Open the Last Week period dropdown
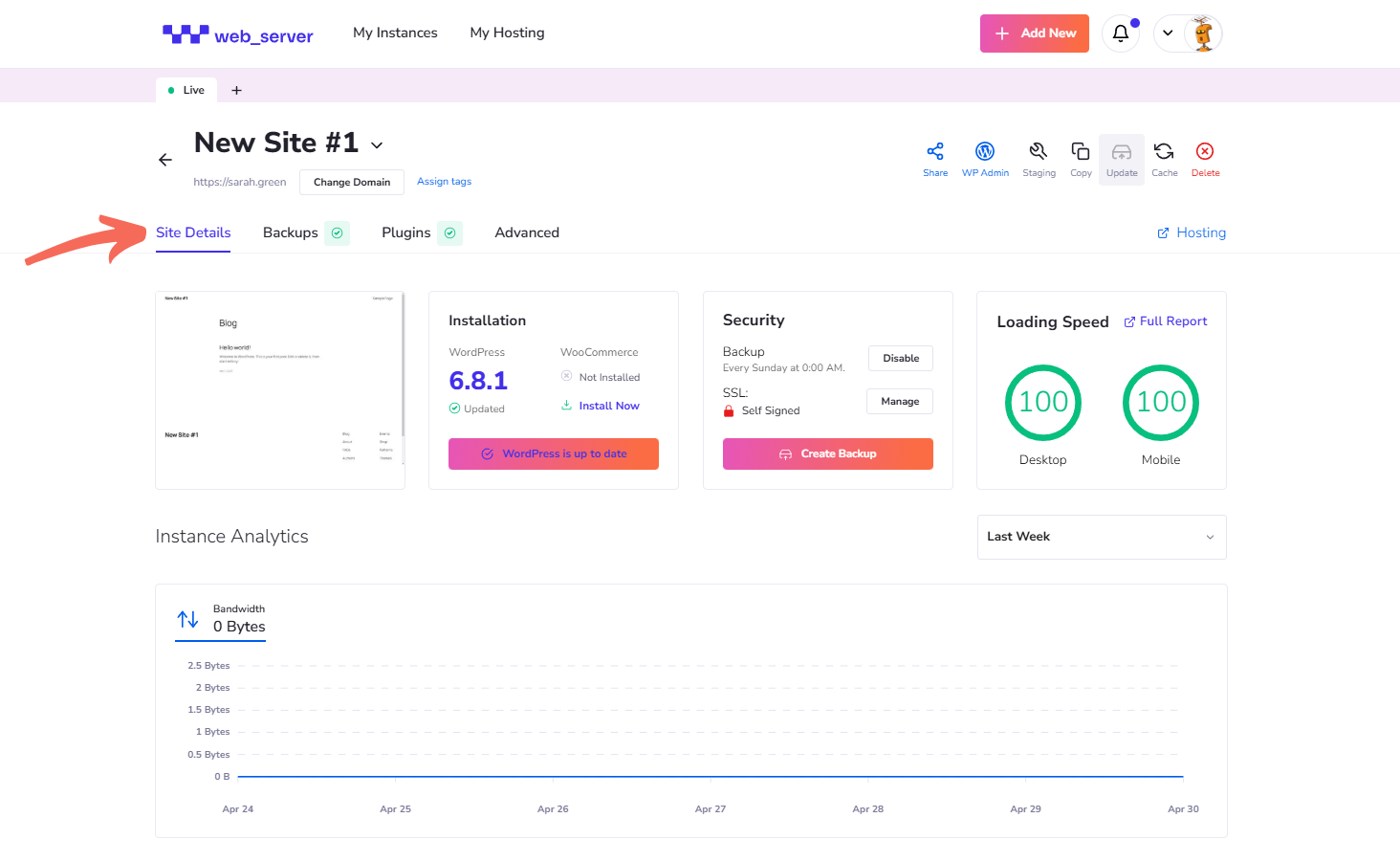The image size is (1400, 862). [x=1101, y=537]
